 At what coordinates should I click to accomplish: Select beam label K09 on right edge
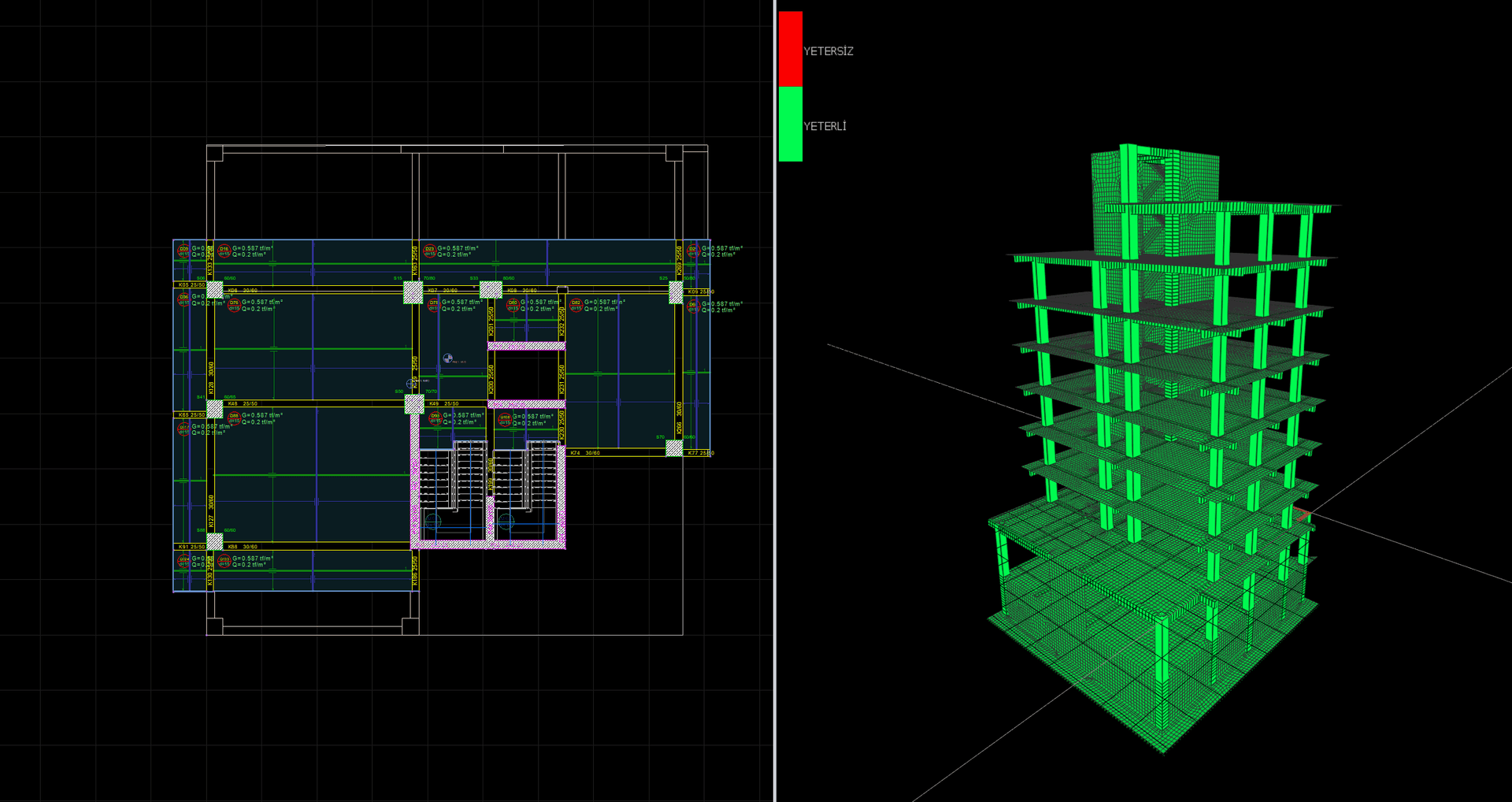(700, 291)
